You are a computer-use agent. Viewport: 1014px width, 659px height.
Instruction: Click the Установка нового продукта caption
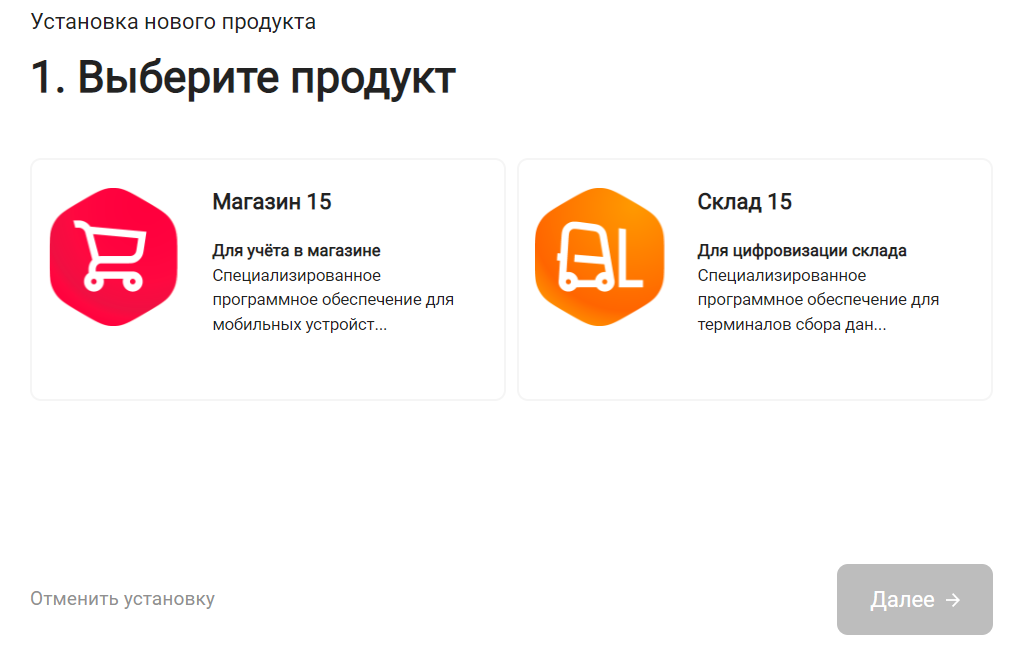point(173,21)
